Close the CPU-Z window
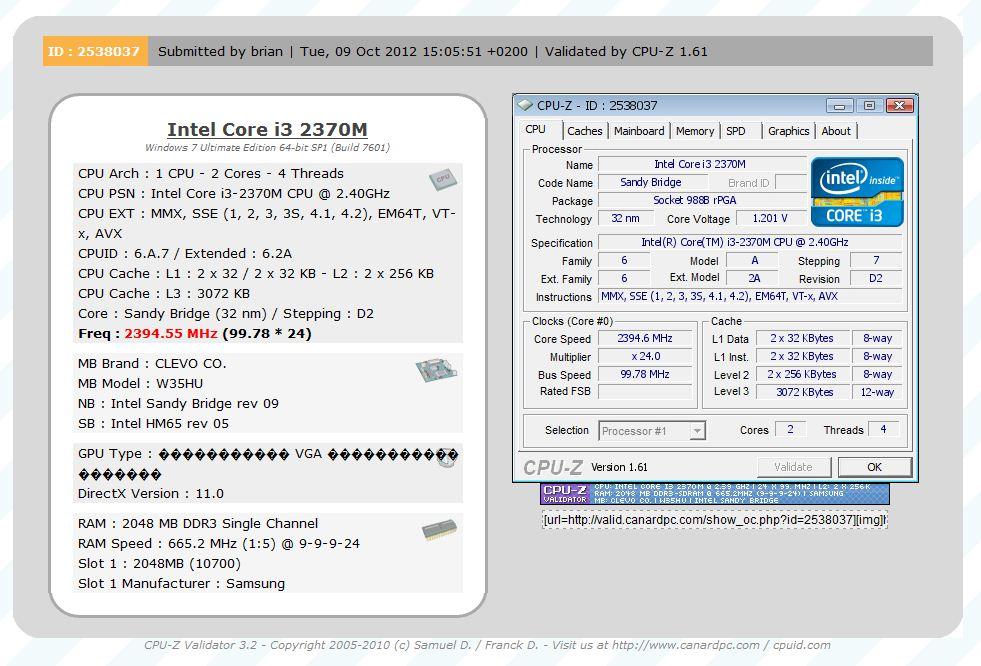The height and width of the screenshot is (666, 981). pyautogui.click(x=900, y=106)
